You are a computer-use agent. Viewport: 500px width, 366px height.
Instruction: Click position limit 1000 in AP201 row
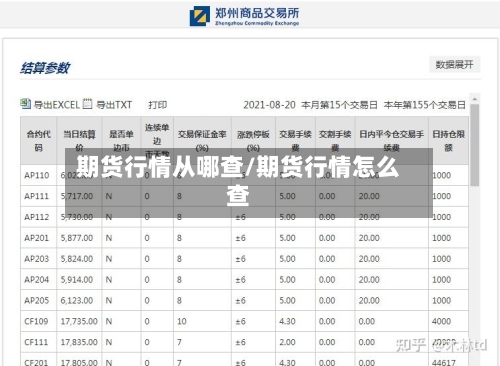pyautogui.click(x=442, y=238)
